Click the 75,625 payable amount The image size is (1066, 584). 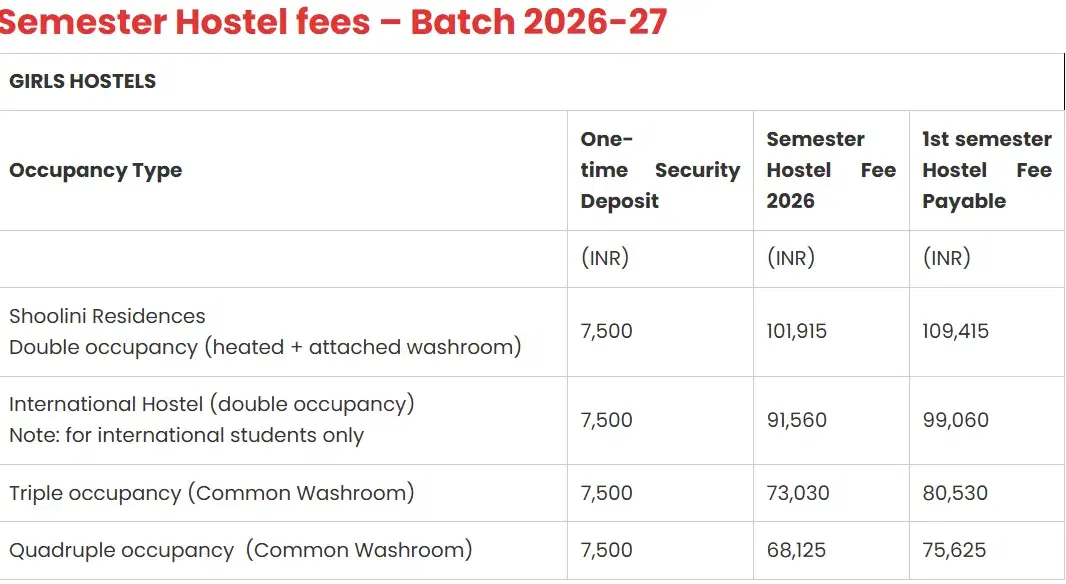pyautogui.click(x=954, y=550)
